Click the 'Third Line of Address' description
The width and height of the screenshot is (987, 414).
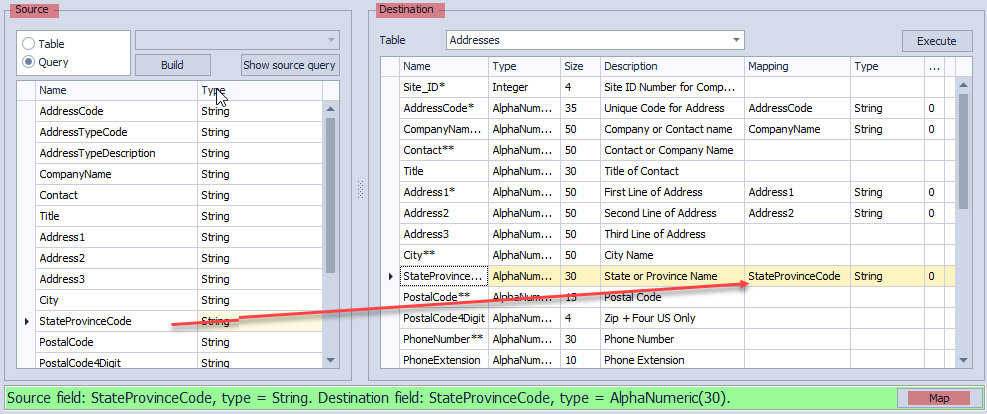[672, 234]
